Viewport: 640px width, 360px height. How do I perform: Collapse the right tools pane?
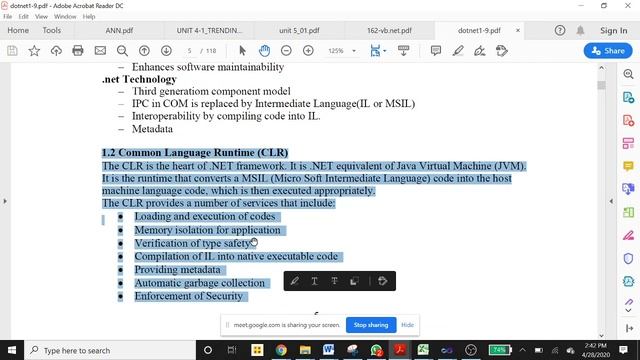click(x=611, y=201)
